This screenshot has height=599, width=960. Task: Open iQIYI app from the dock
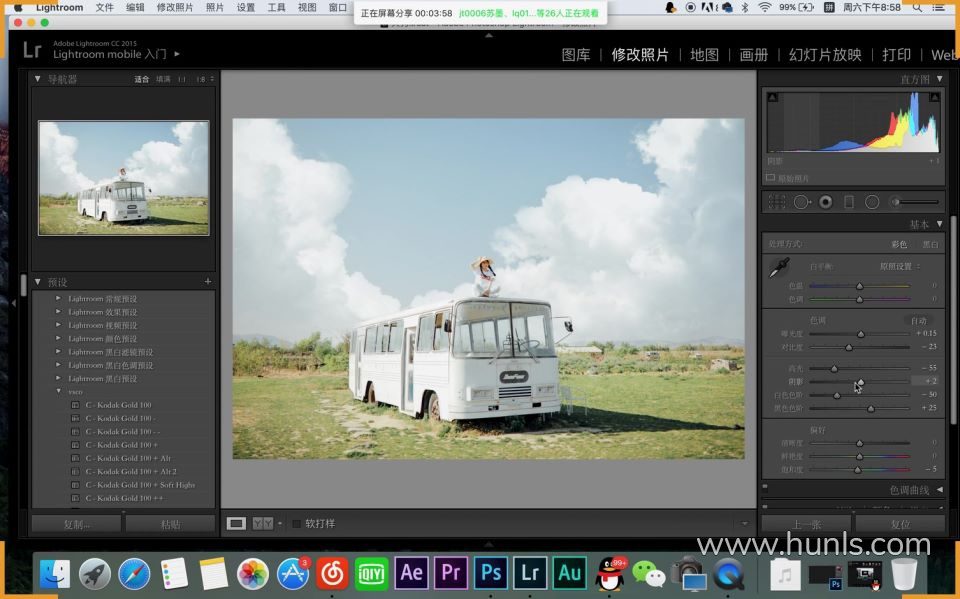coord(371,574)
